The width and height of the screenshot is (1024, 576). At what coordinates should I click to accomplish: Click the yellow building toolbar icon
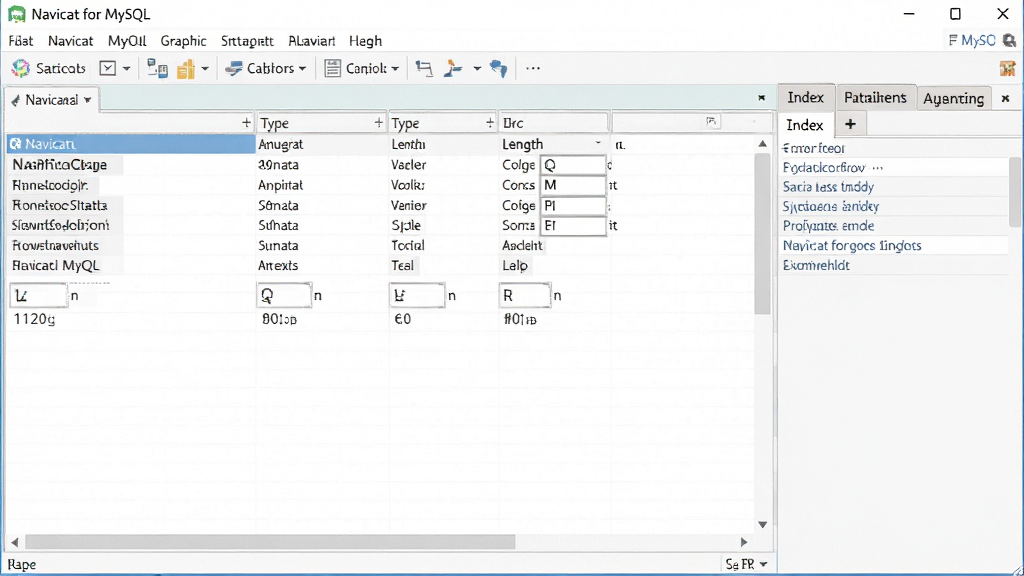186,69
